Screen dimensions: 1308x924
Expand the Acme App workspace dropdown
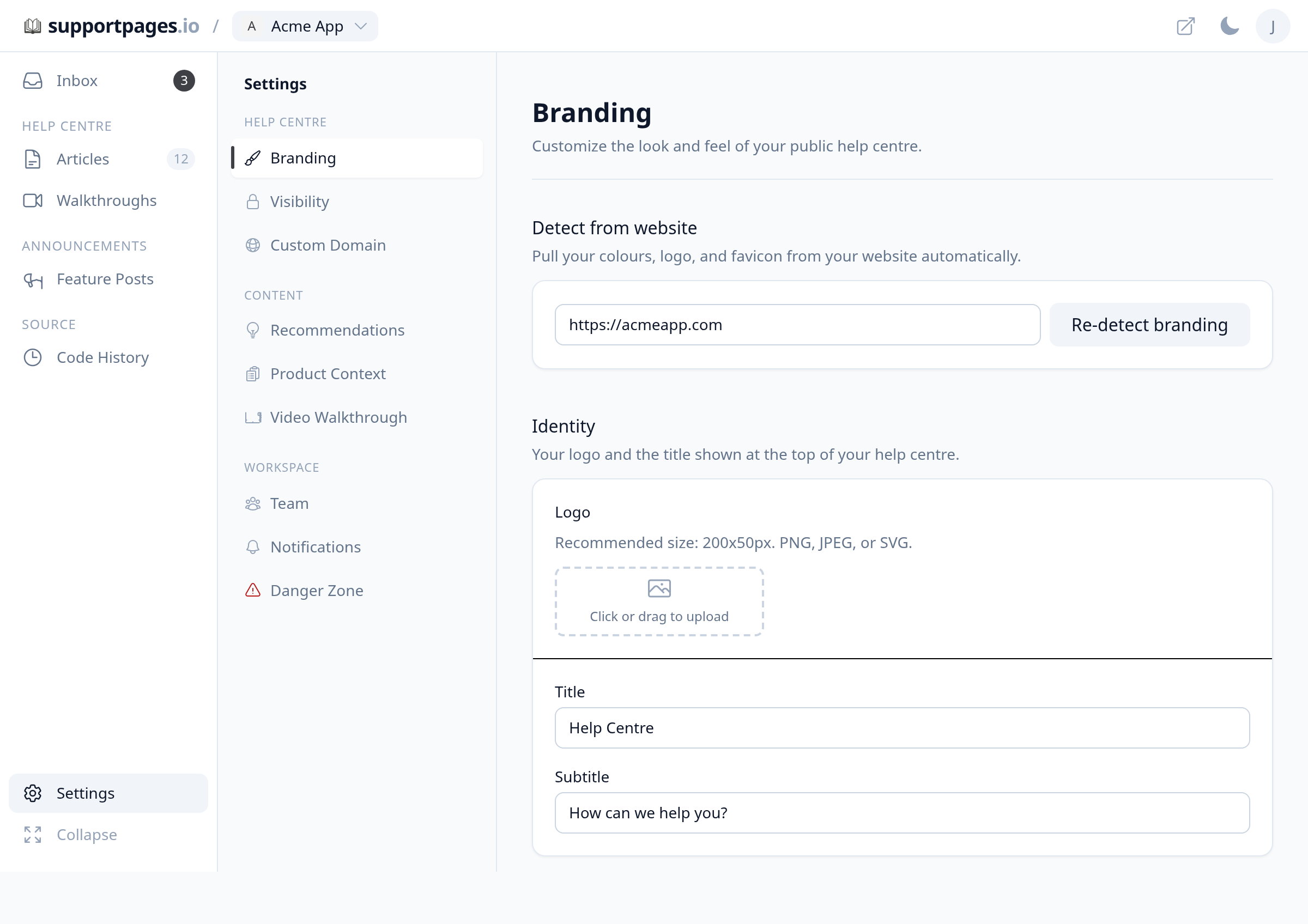pos(305,26)
